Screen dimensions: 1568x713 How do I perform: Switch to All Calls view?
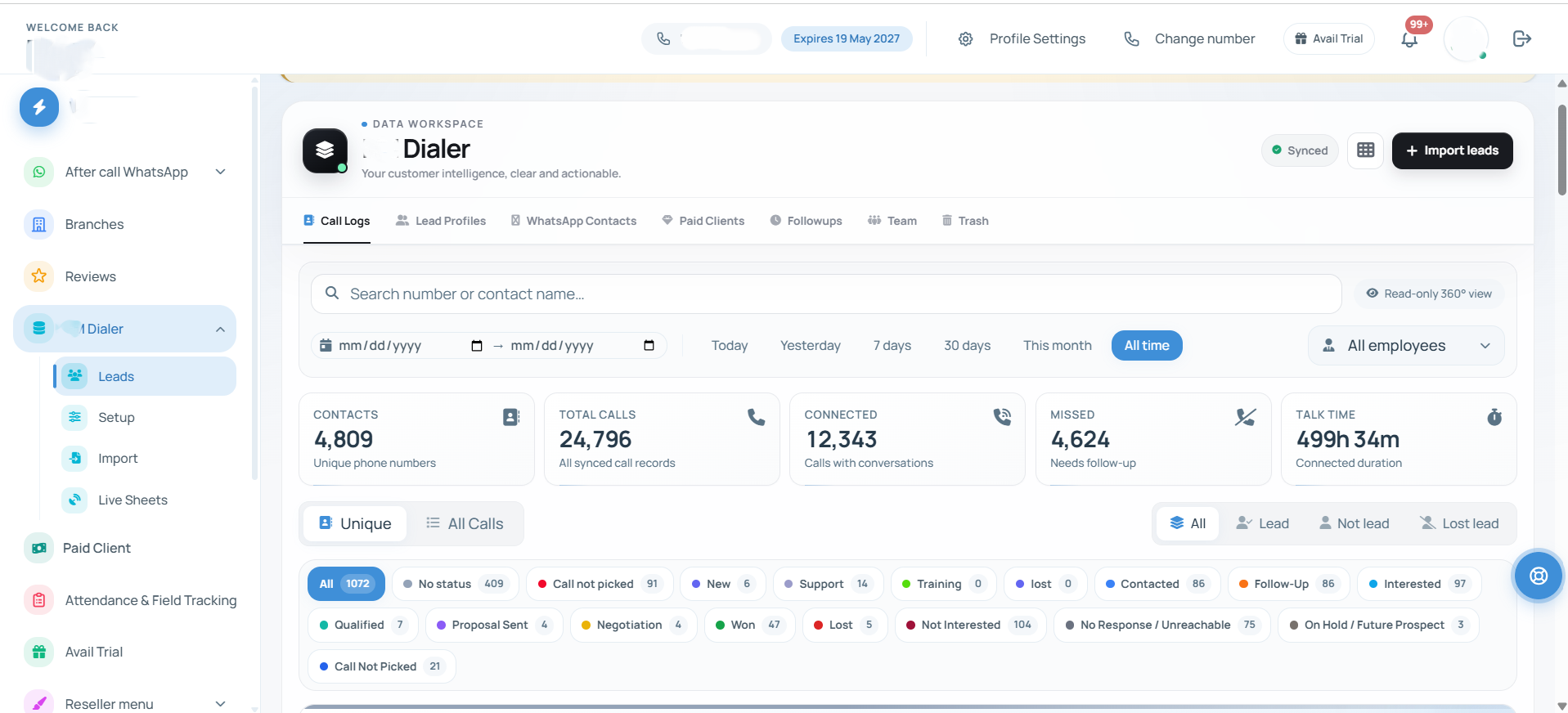pos(465,523)
